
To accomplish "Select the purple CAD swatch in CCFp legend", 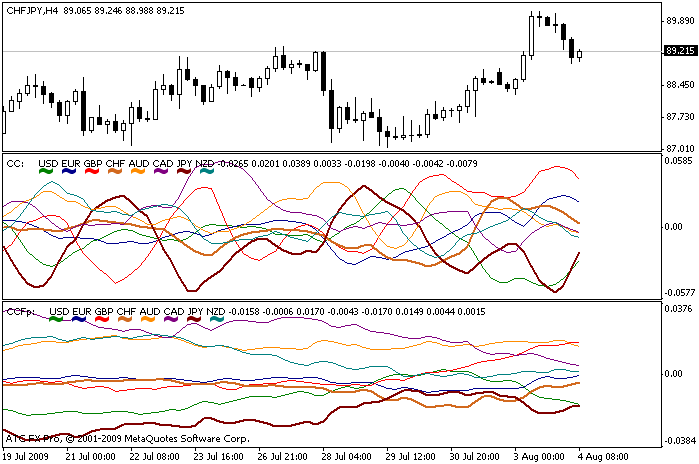I will point(171,319).
